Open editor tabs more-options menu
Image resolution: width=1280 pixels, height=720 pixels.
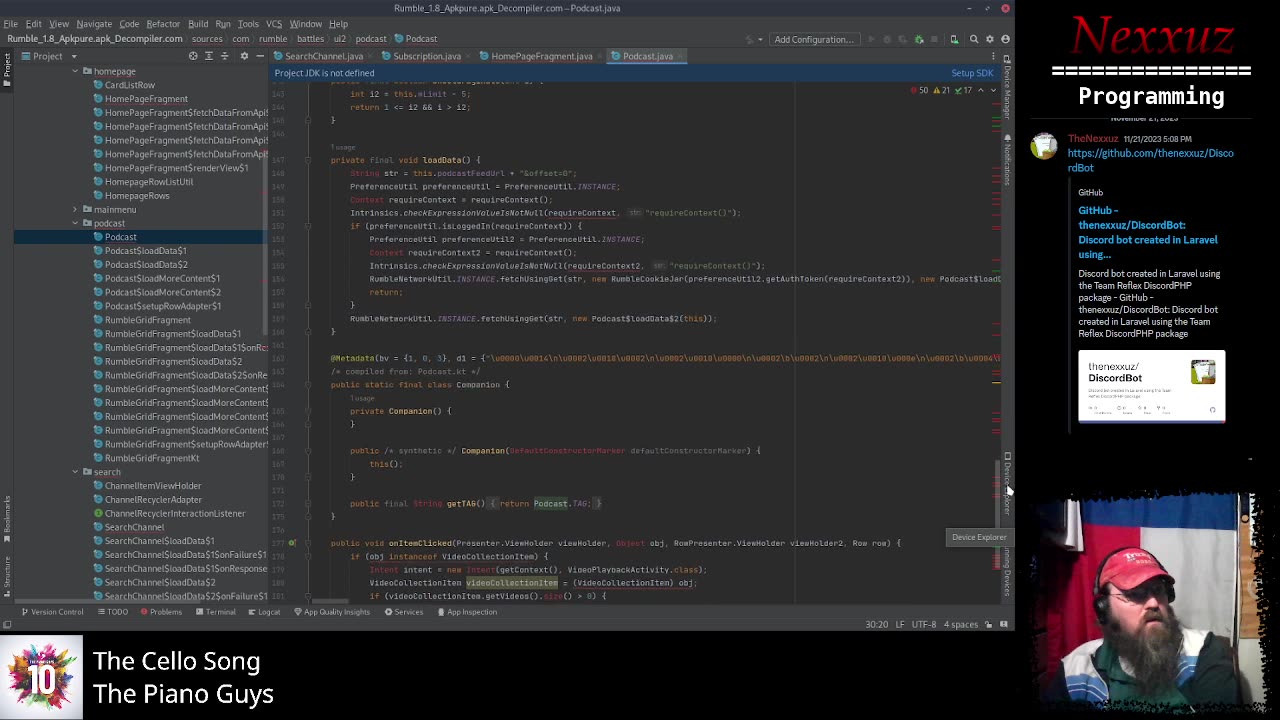[993, 56]
